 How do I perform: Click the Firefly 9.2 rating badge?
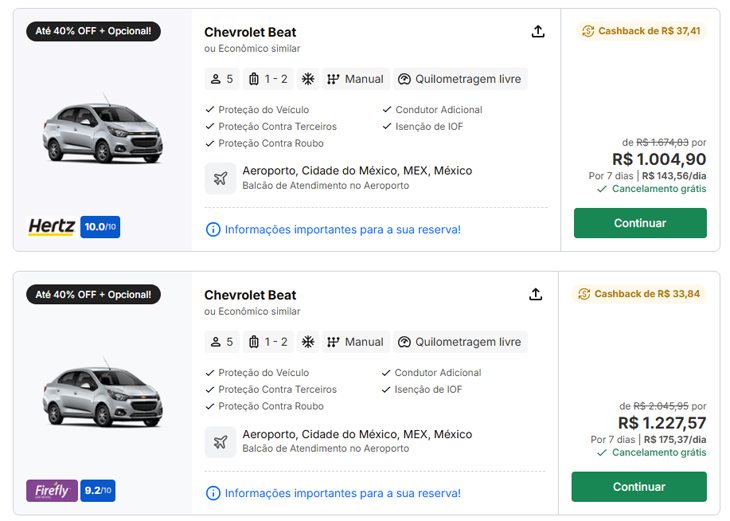pyautogui.click(x=98, y=490)
